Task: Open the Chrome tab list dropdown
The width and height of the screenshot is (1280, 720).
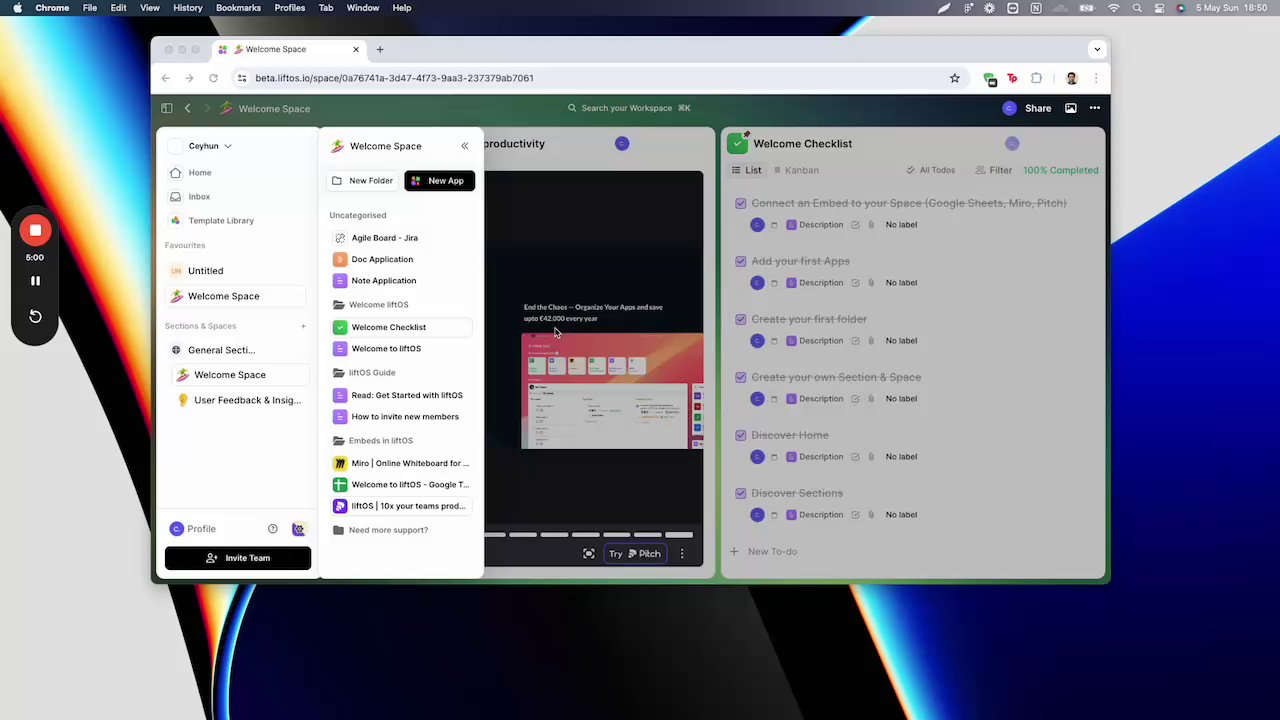Action: coord(1097,49)
